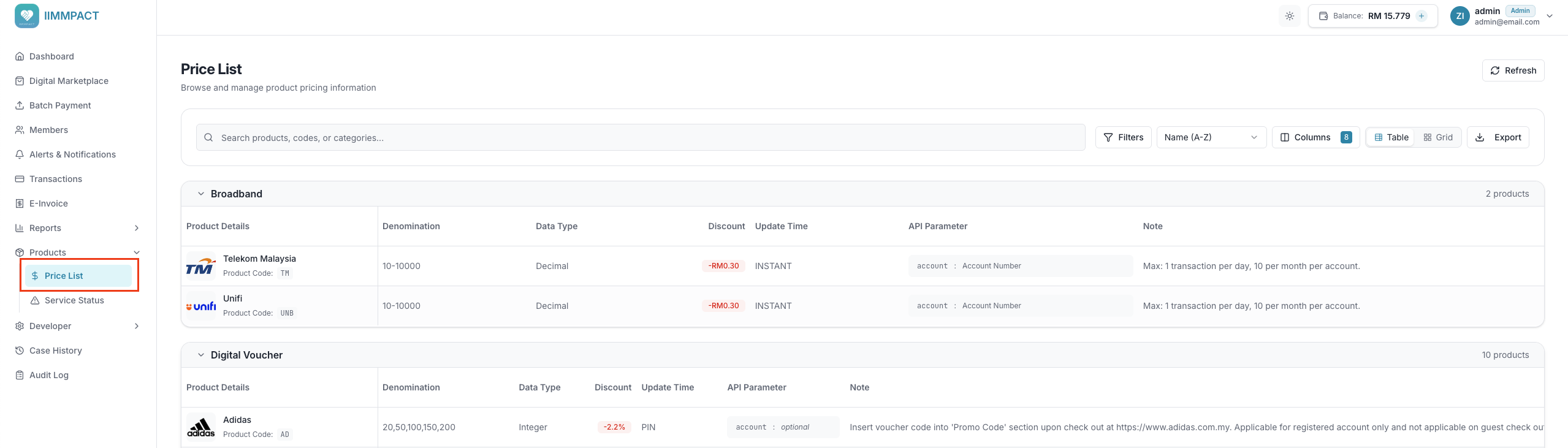Click the -RM0.30 discount in Unifi row
The height and width of the screenshot is (448, 1568).
click(x=723, y=306)
